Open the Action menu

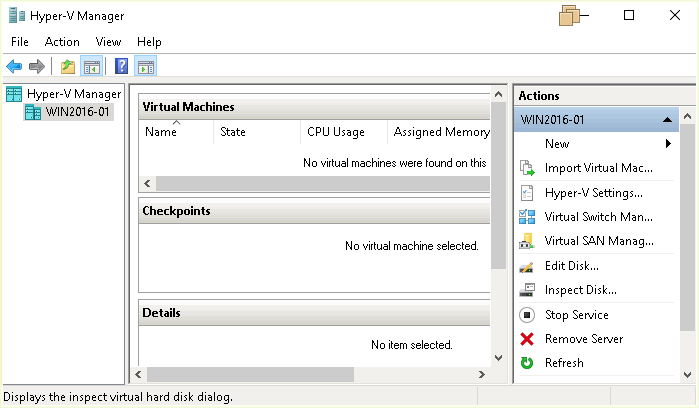pos(62,42)
